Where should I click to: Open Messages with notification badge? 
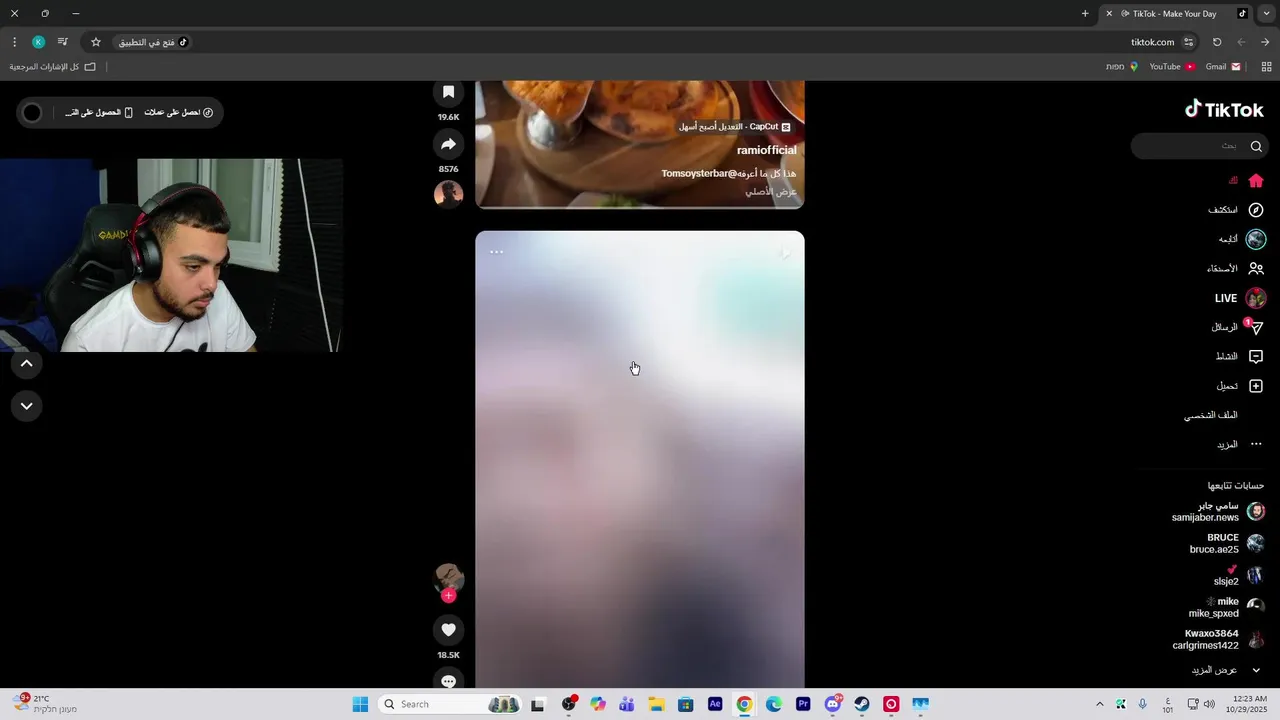point(1238,327)
